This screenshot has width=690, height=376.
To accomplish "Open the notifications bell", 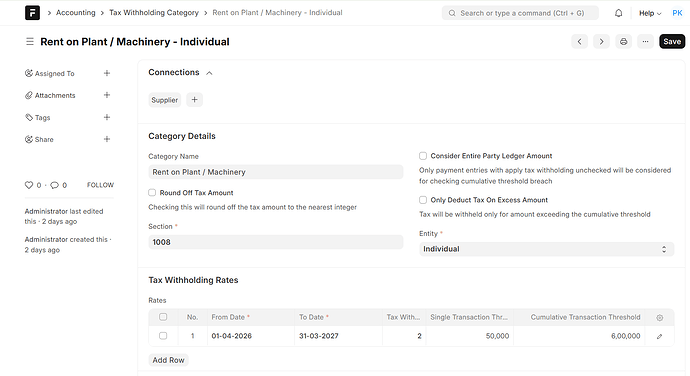I will [618, 13].
